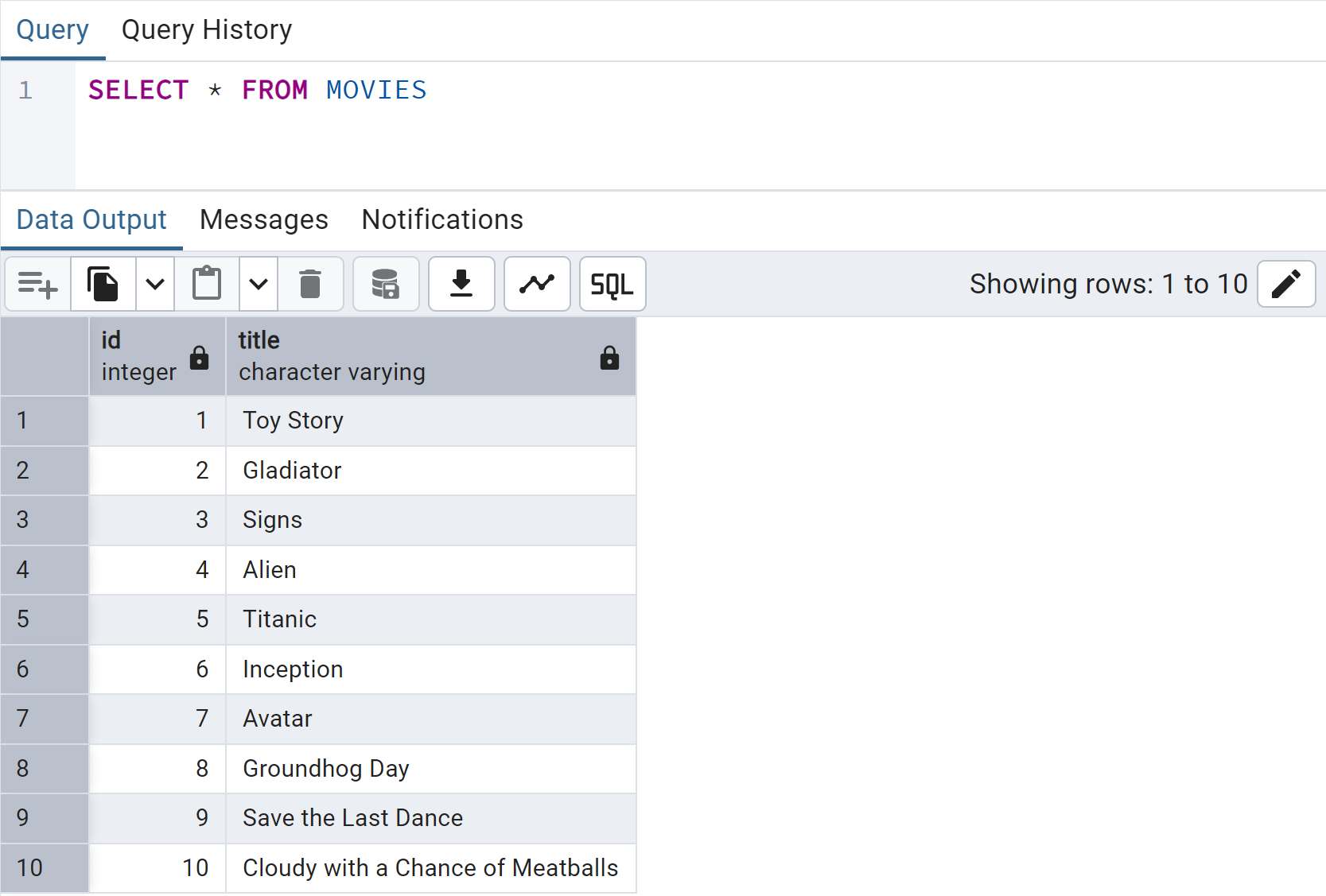Select the Groundhog Day cell
1326x896 pixels.
coord(431,769)
